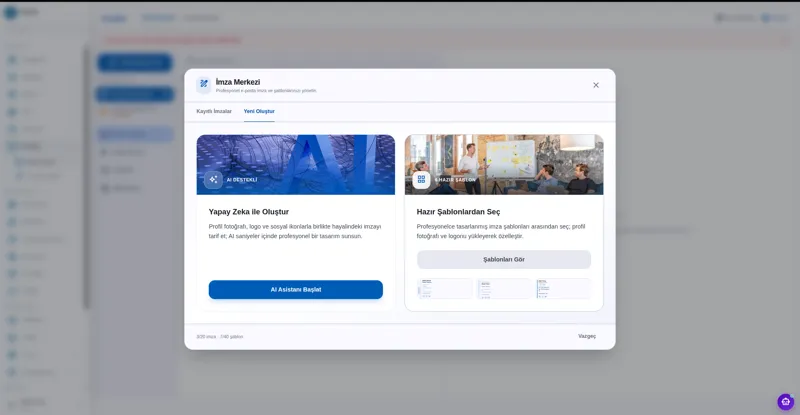Click the imza and şablon count text in footer
The height and width of the screenshot is (415, 800).
click(220, 337)
